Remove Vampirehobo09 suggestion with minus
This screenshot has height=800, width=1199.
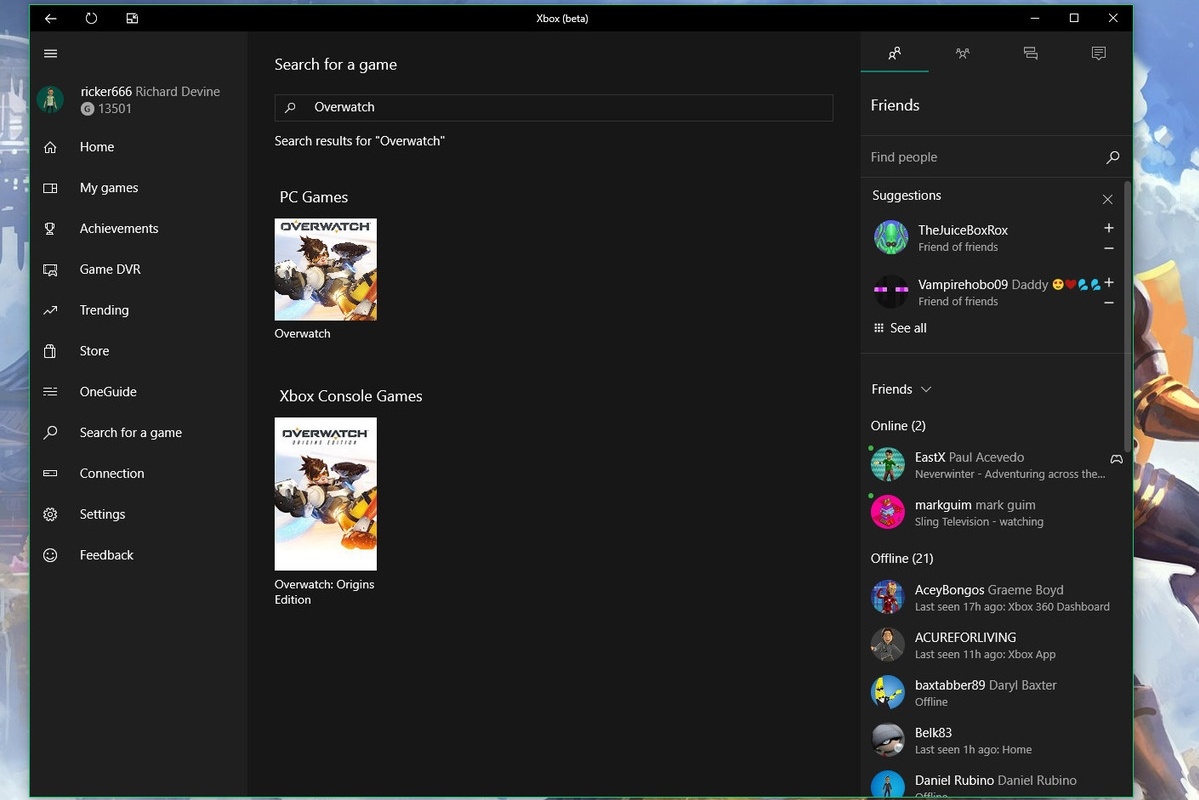1109,303
